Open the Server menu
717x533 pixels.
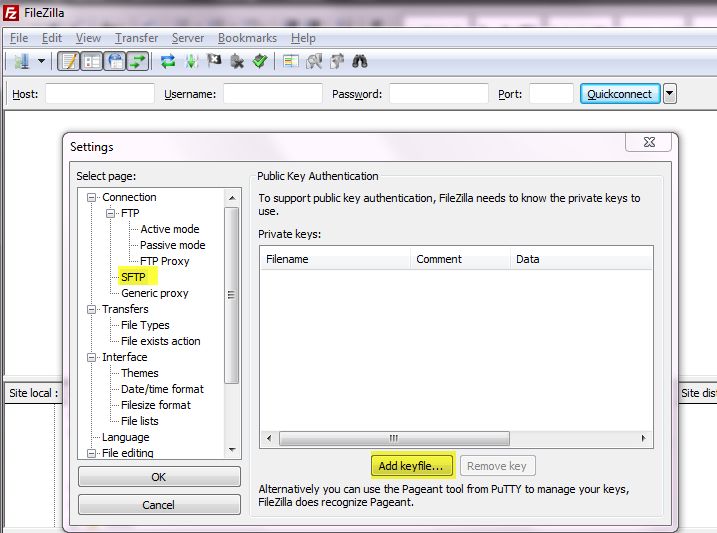coord(188,38)
